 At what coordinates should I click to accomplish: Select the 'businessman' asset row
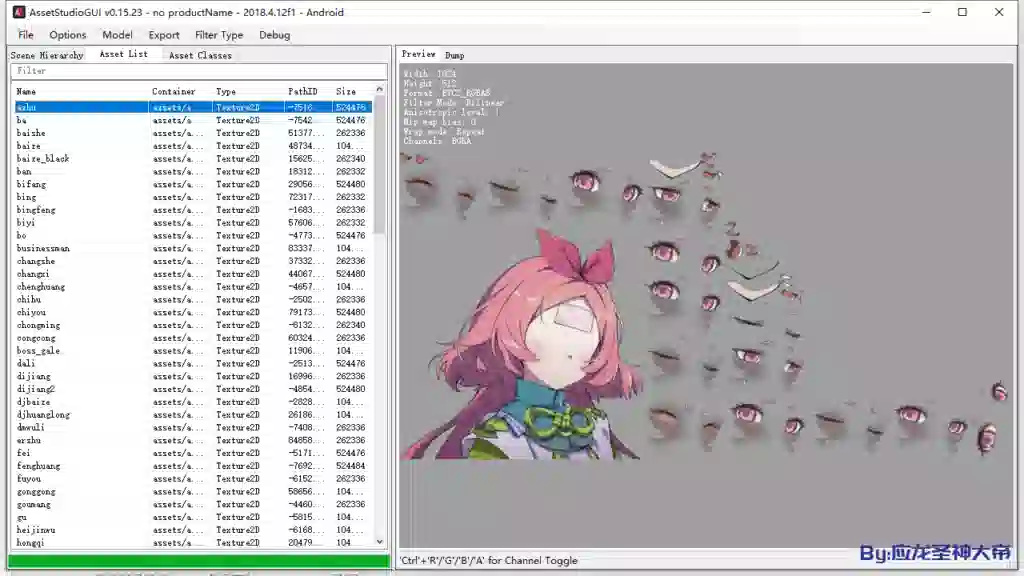click(193, 248)
